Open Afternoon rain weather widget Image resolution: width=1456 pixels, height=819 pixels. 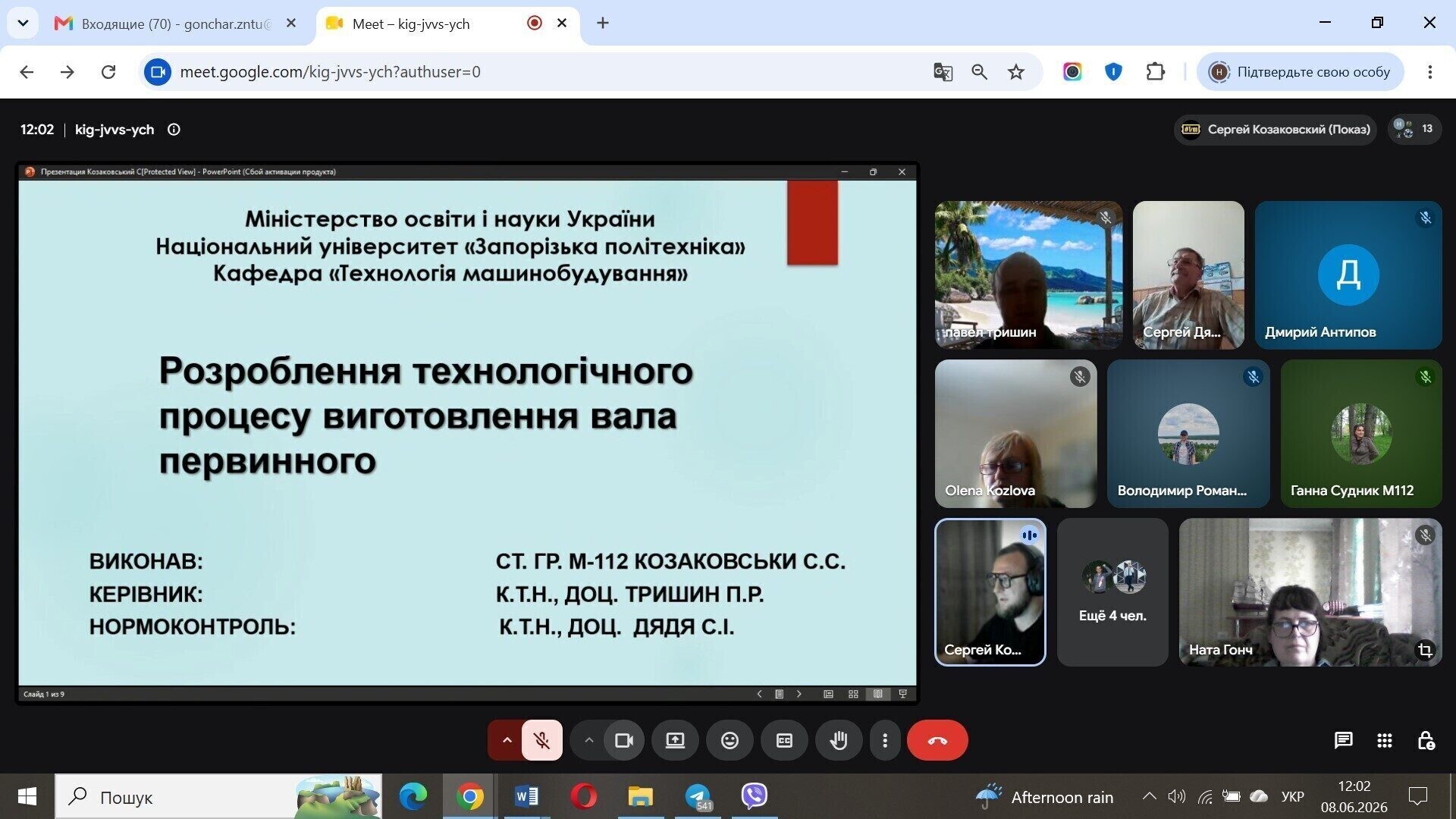point(1045,797)
